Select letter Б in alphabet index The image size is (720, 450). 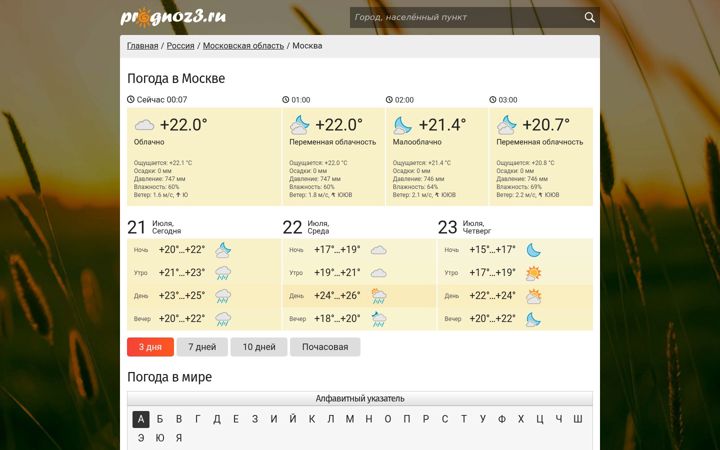click(x=159, y=419)
